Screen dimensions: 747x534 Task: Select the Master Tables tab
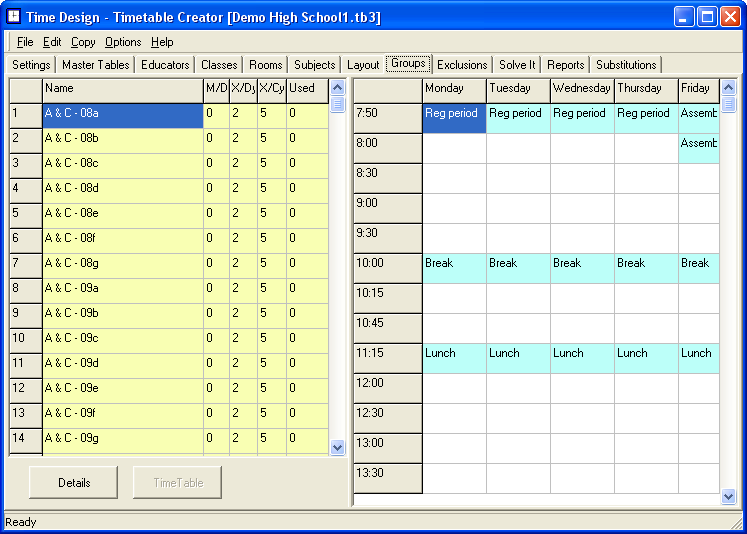[95, 65]
